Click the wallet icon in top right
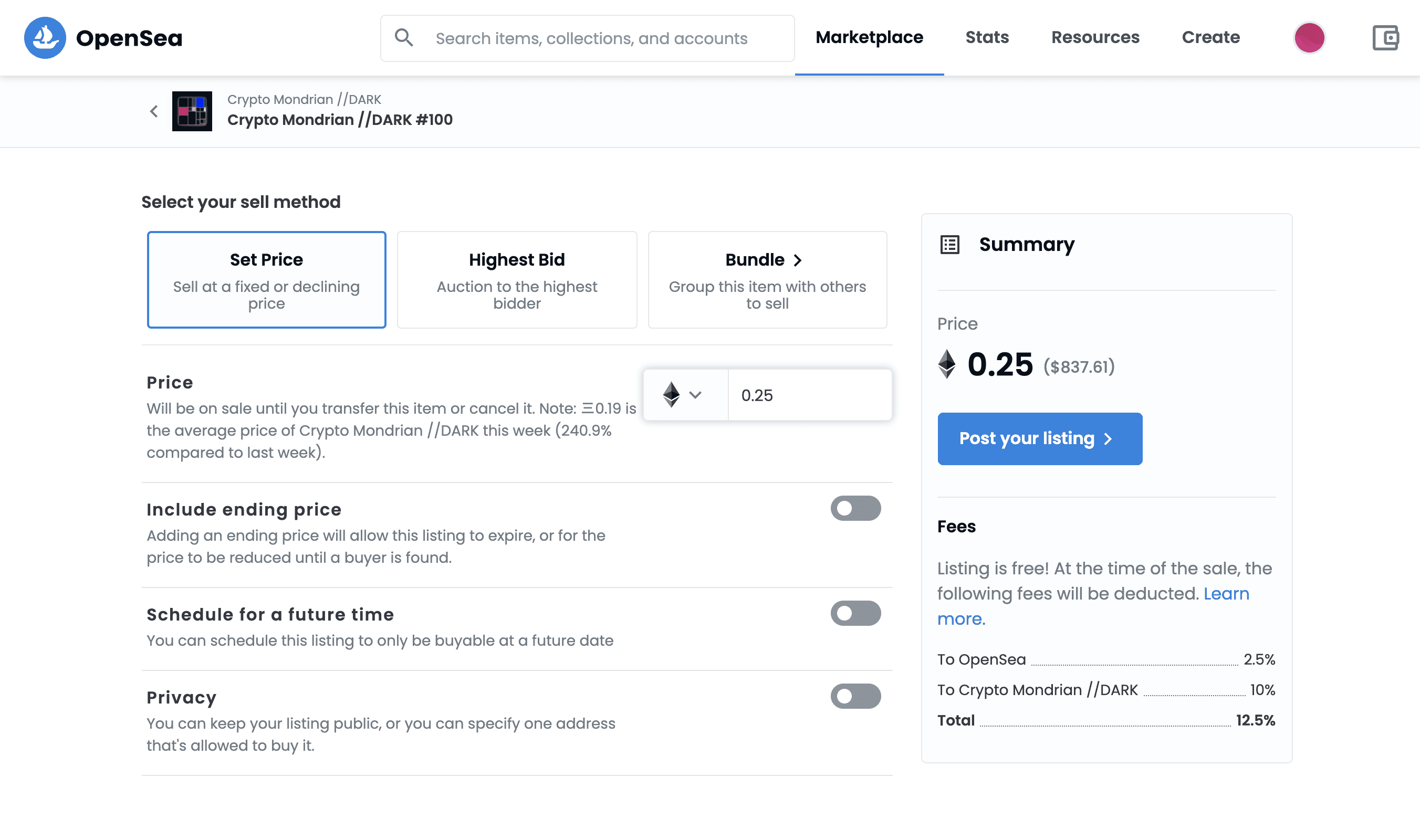 click(1385, 37)
